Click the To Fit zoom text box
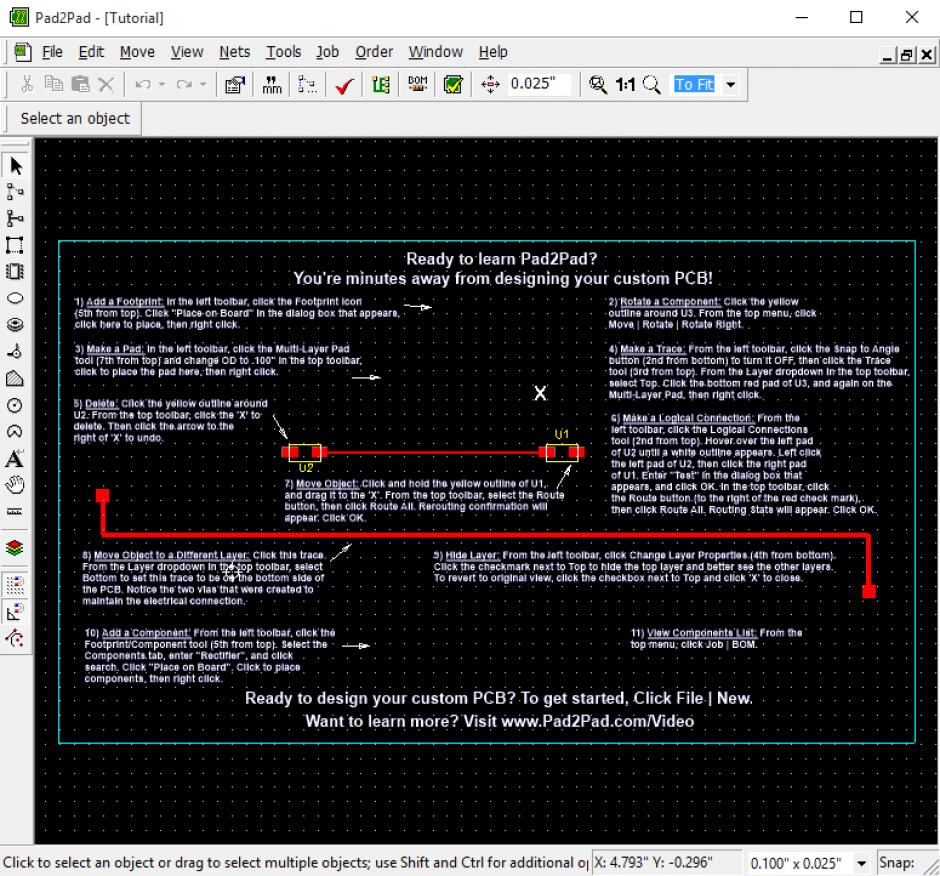This screenshot has height=876, width=940. (x=695, y=85)
